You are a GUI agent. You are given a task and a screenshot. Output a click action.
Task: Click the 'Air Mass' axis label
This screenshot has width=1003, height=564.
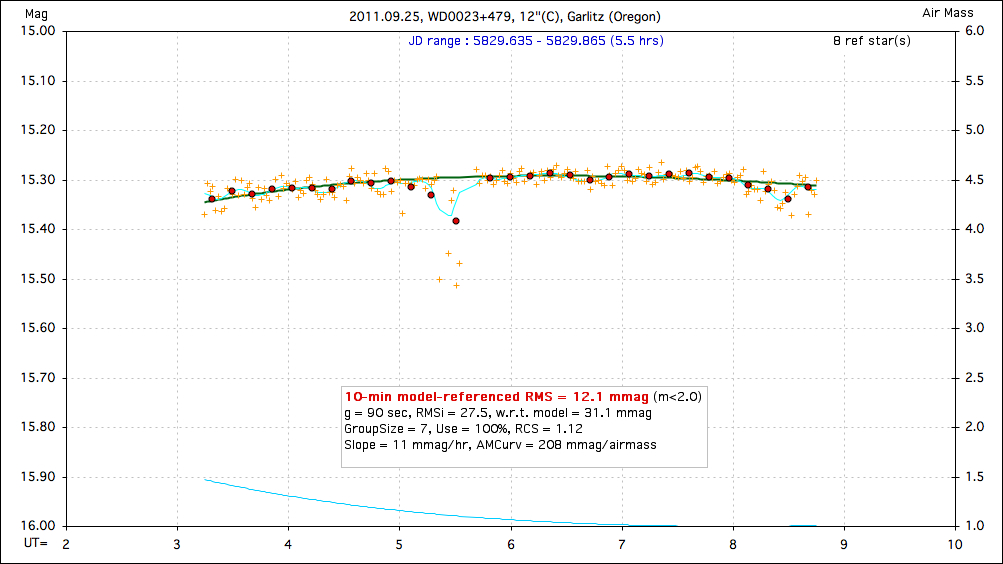947,13
